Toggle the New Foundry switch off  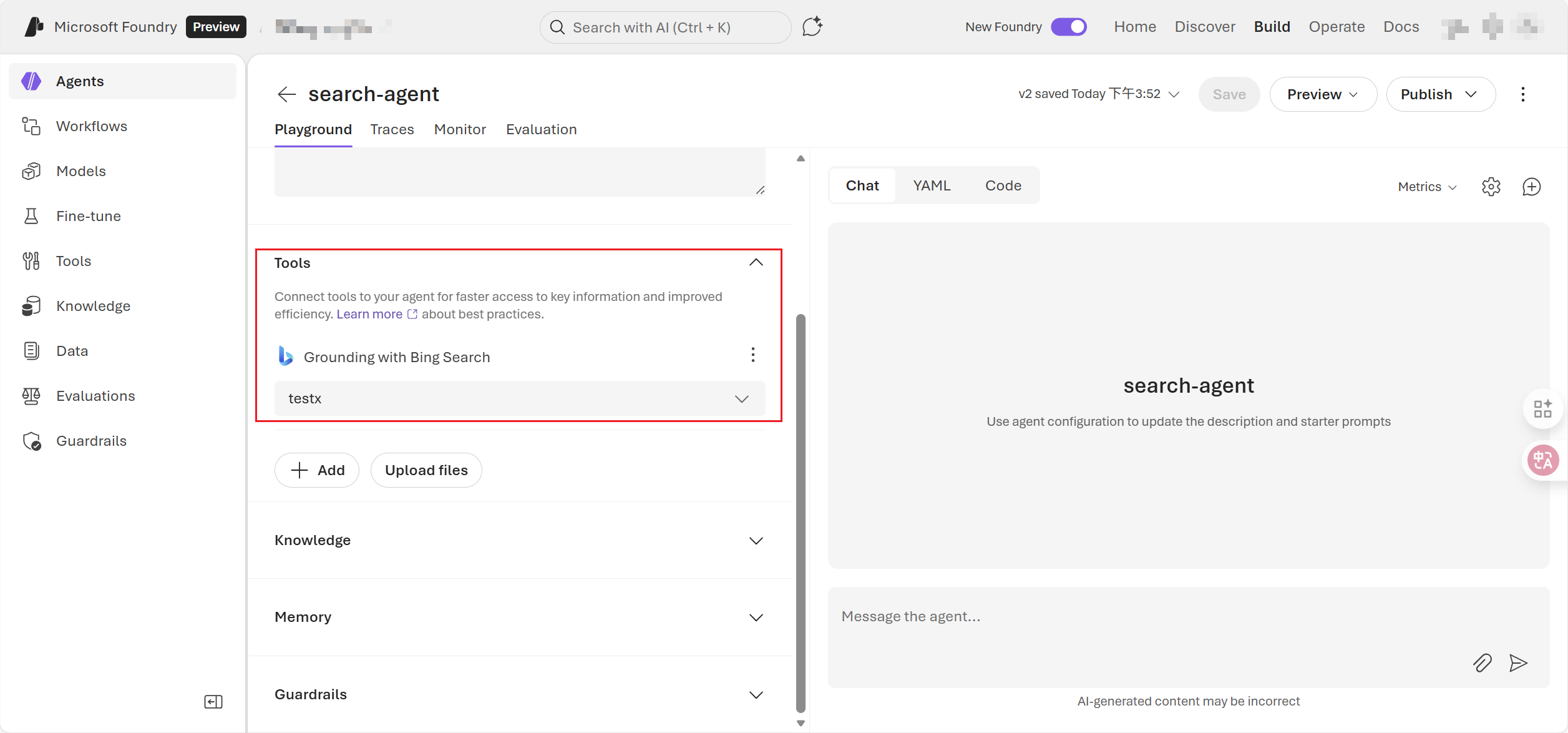tap(1068, 27)
